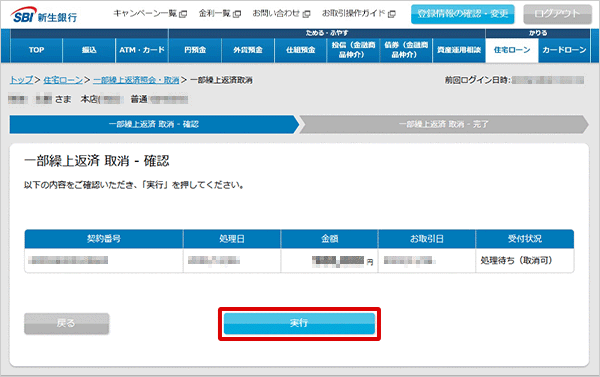Open the 投信(金融商品仲介) tab
This screenshot has width=600, height=377.
[x=353, y=50]
